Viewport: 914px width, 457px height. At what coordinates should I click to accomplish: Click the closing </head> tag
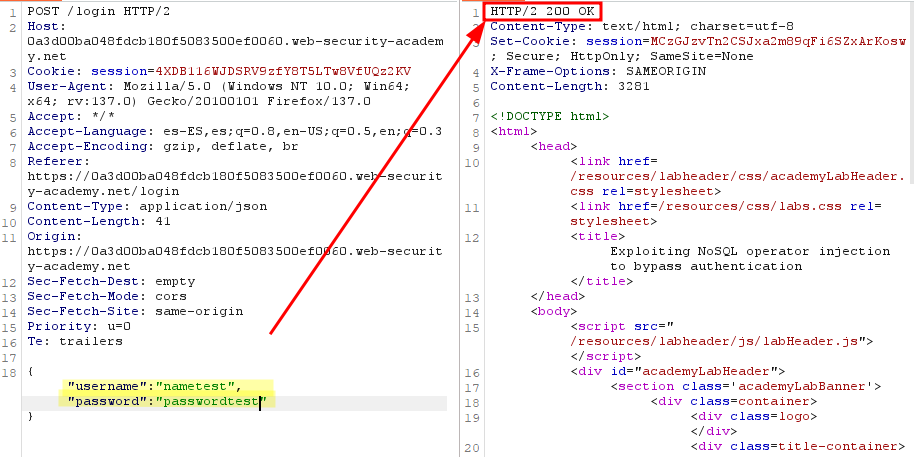[557, 297]
